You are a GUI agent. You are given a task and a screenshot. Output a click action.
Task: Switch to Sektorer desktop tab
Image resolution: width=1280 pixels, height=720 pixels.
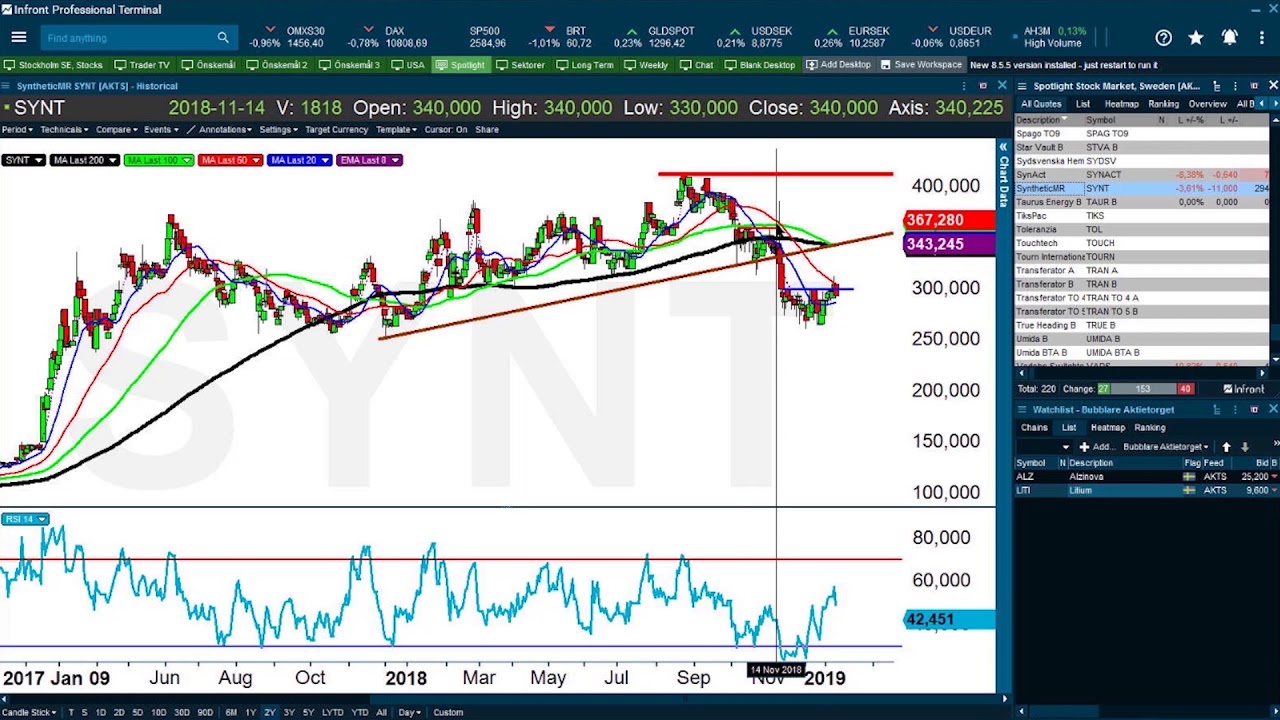pos(520,65)
